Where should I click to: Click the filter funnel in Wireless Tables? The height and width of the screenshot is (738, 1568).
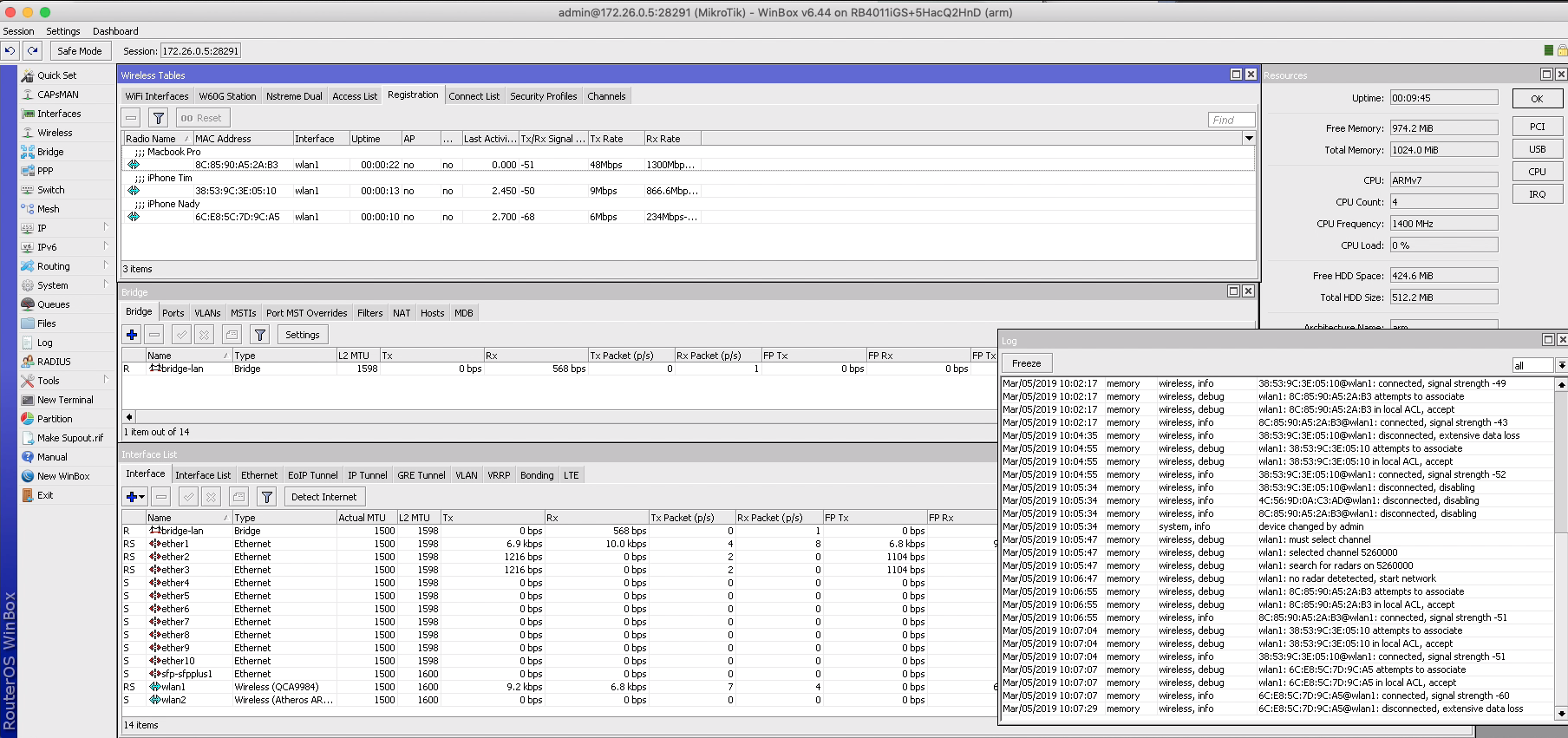pyautogui.click(x=159, y=118)
